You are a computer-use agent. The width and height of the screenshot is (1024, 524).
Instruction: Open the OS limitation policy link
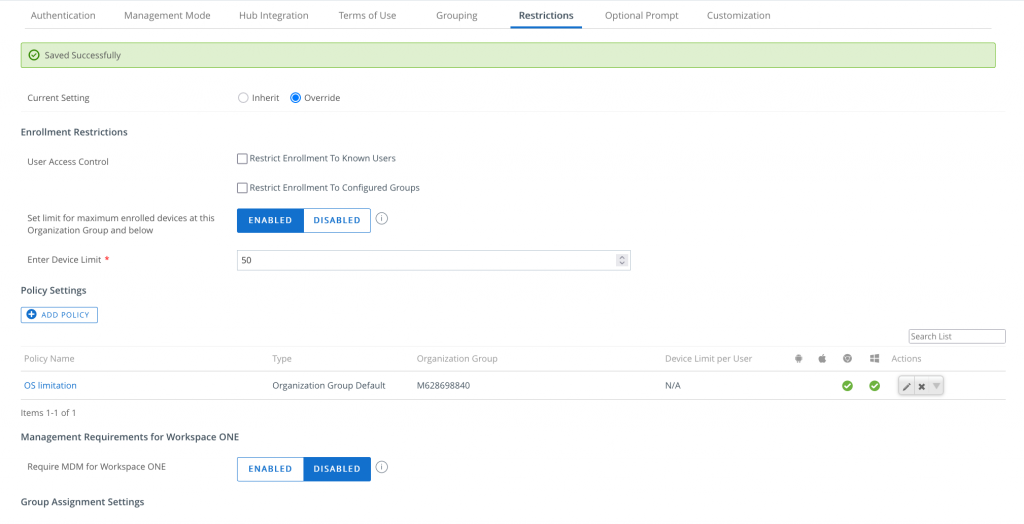(x=50, y=385)
